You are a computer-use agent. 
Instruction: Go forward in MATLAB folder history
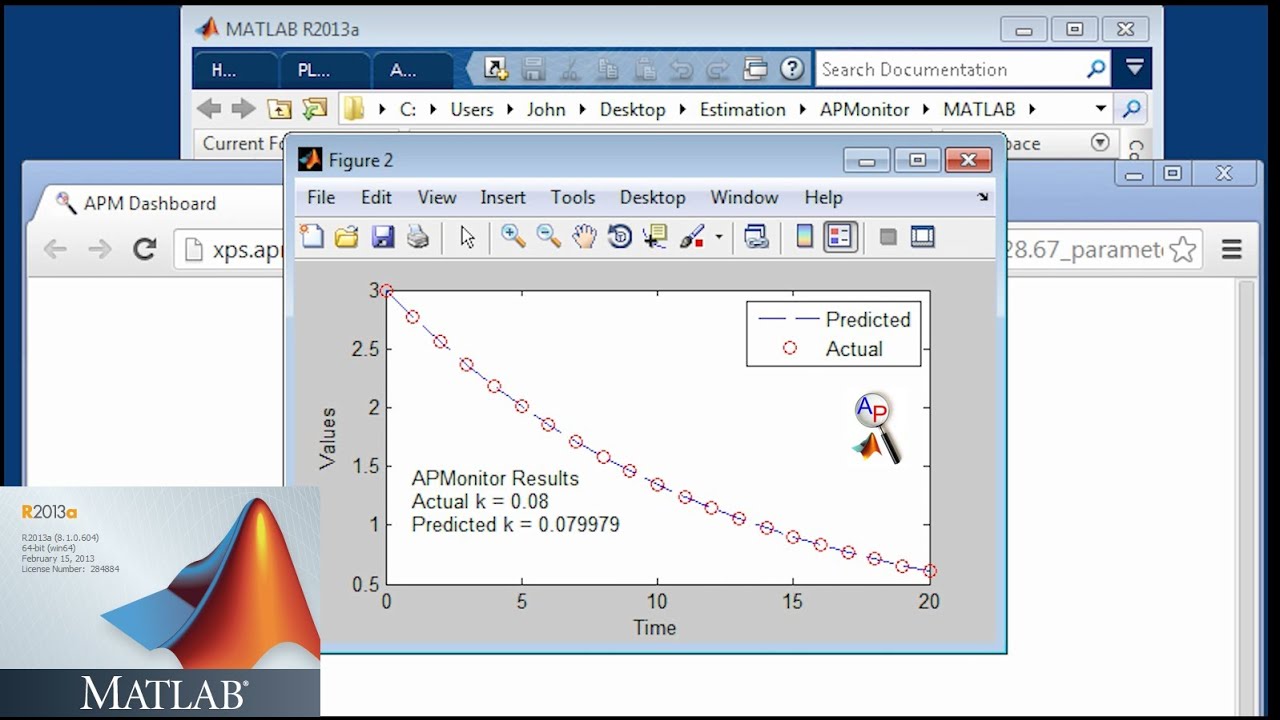click(243, 109)
